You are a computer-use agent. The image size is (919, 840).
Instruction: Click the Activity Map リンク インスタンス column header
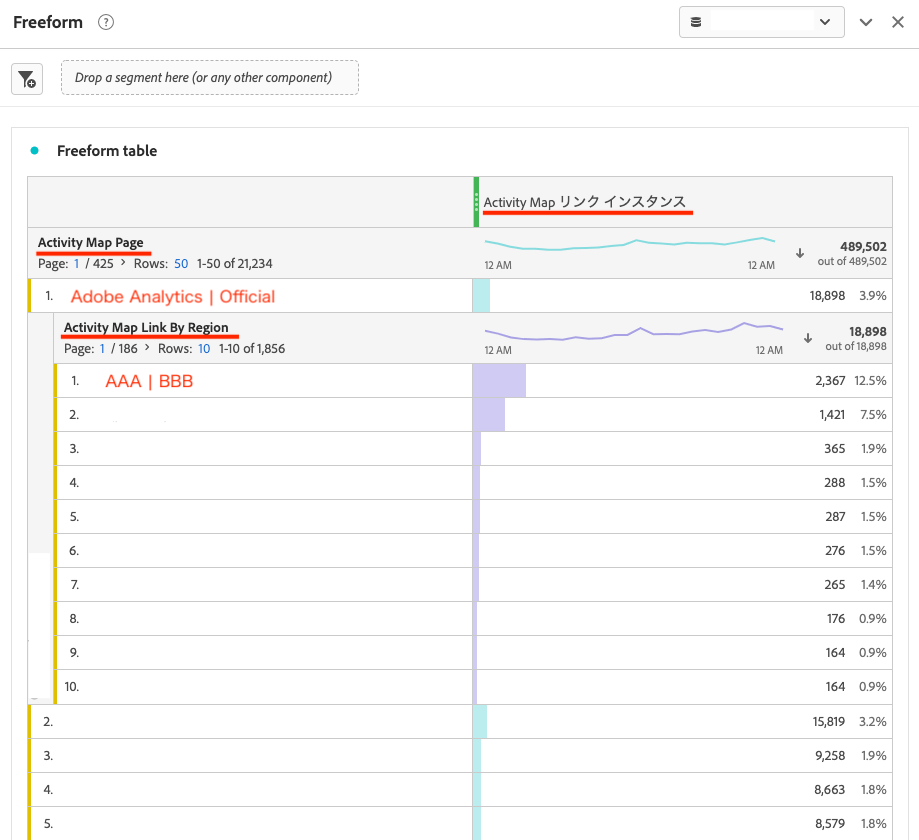pos(584,202)
